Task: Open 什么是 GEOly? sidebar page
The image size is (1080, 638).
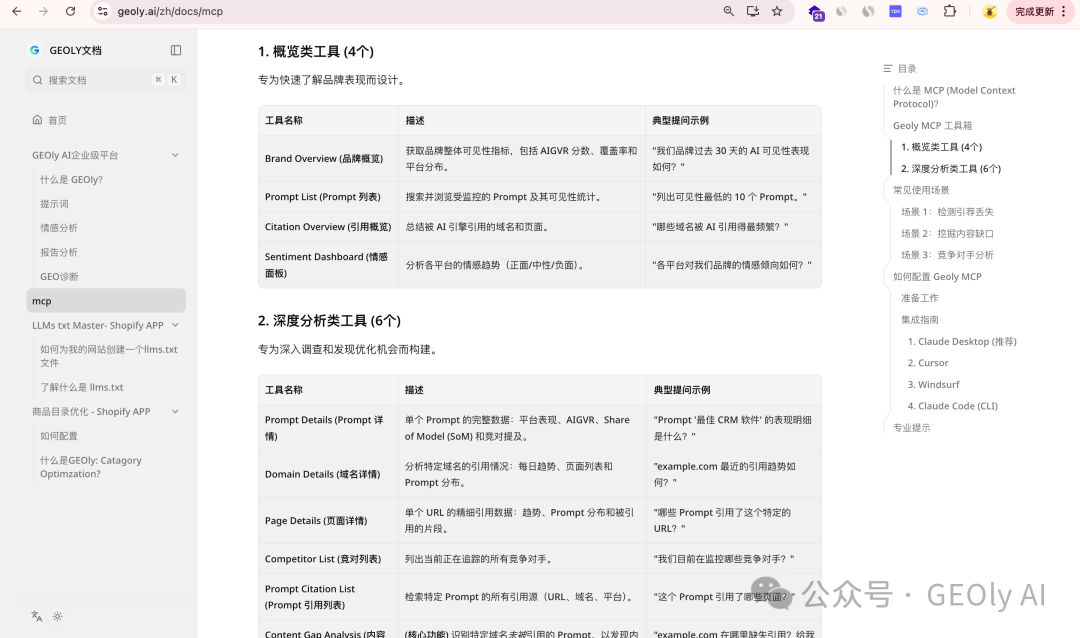Action: coord(72,179)
